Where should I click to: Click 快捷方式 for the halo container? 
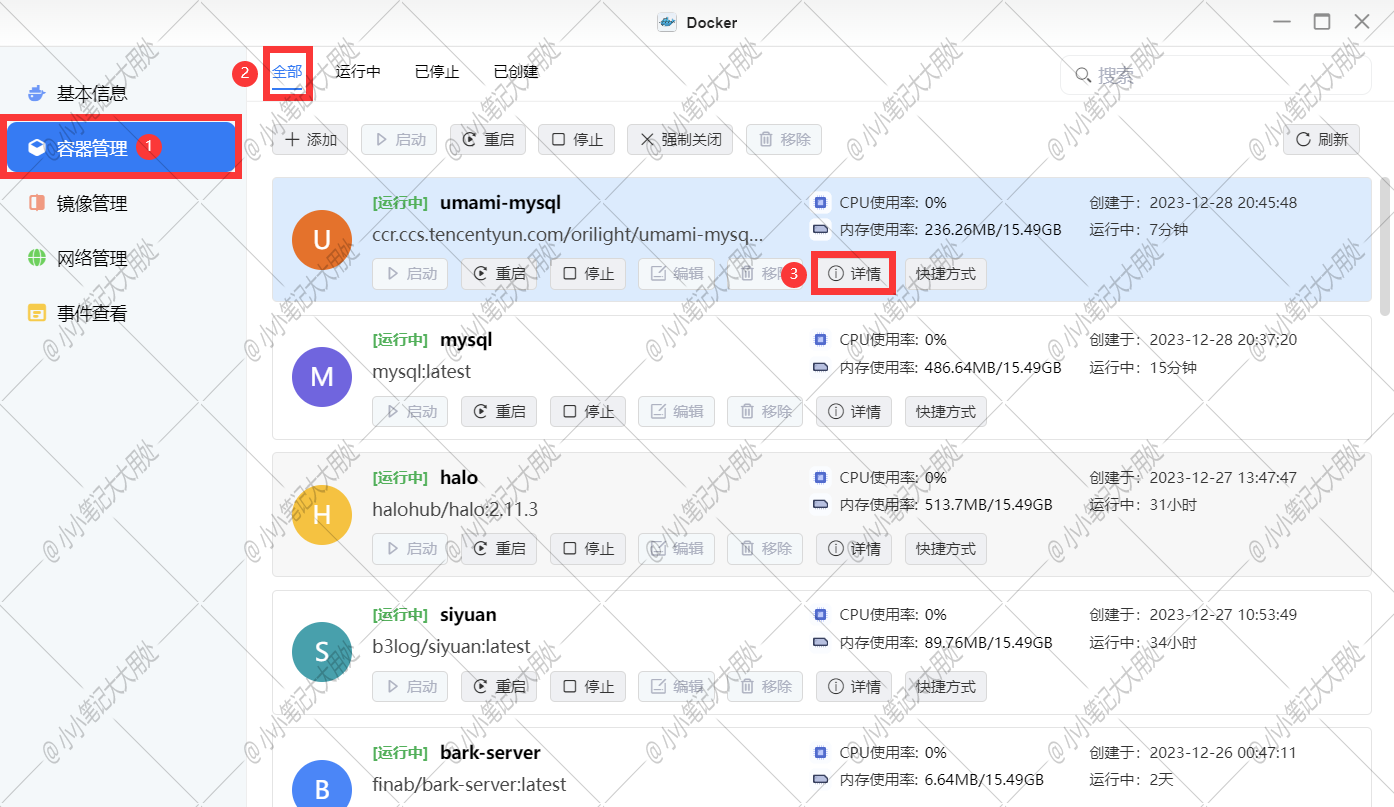click(946, 548)
